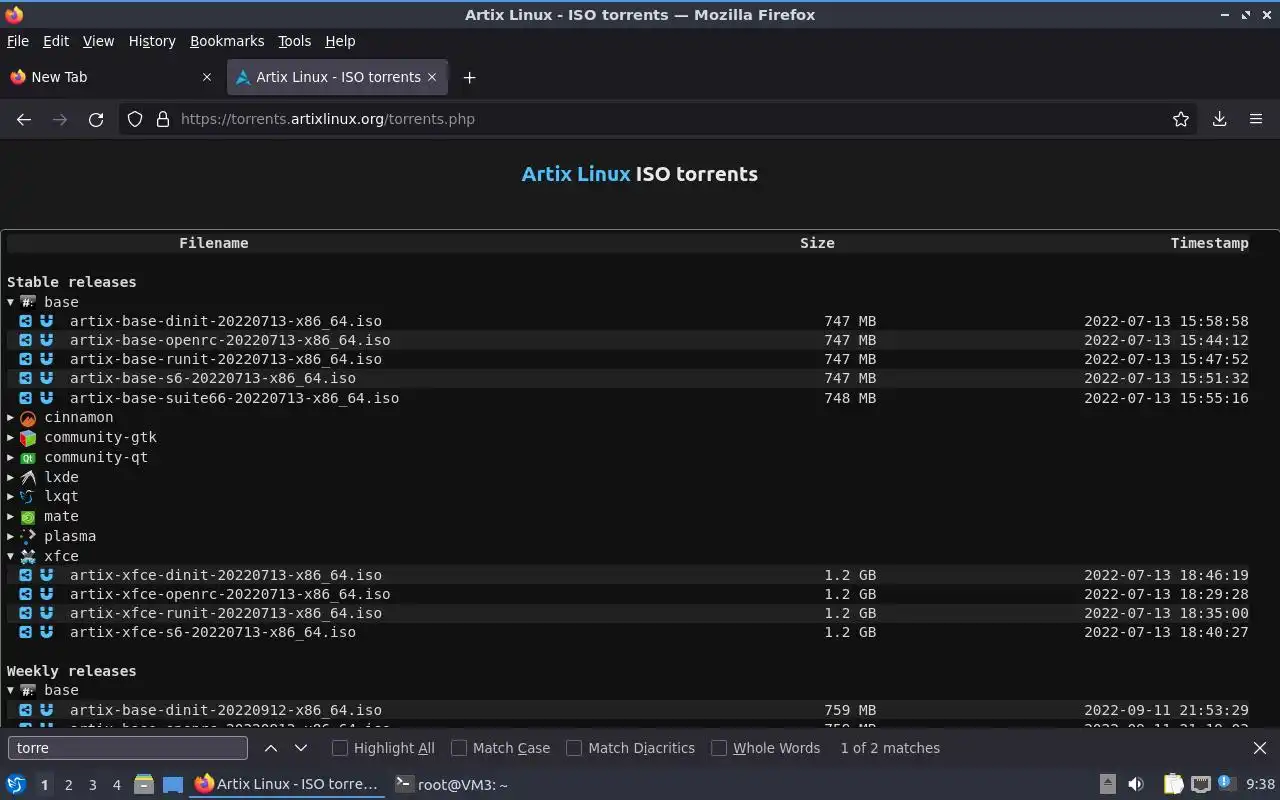Screen dimensions: 1280x800
Task: Open Firefox application hamburger menu
Action: click(x=1256, y=119)
